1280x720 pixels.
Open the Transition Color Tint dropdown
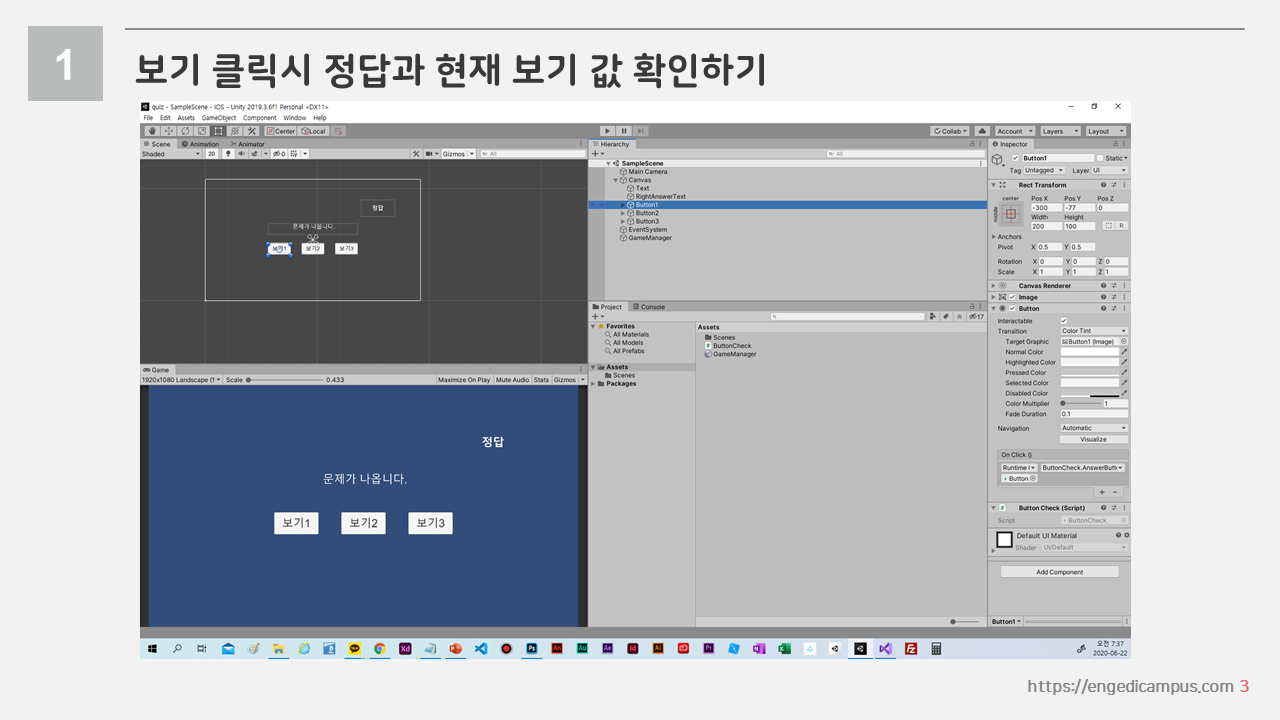(1094, 331)
